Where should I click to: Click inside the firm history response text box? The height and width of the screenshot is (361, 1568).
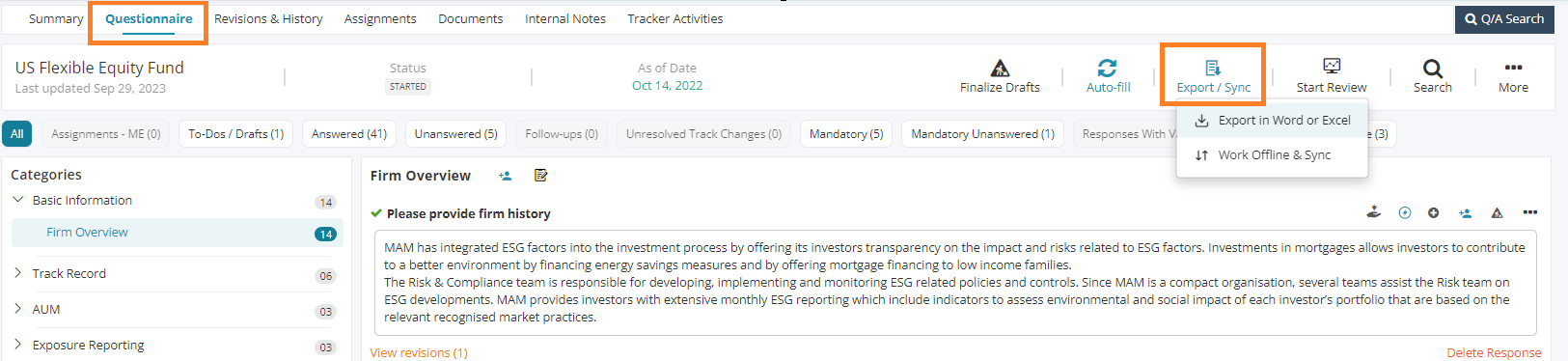coord(955,282)
